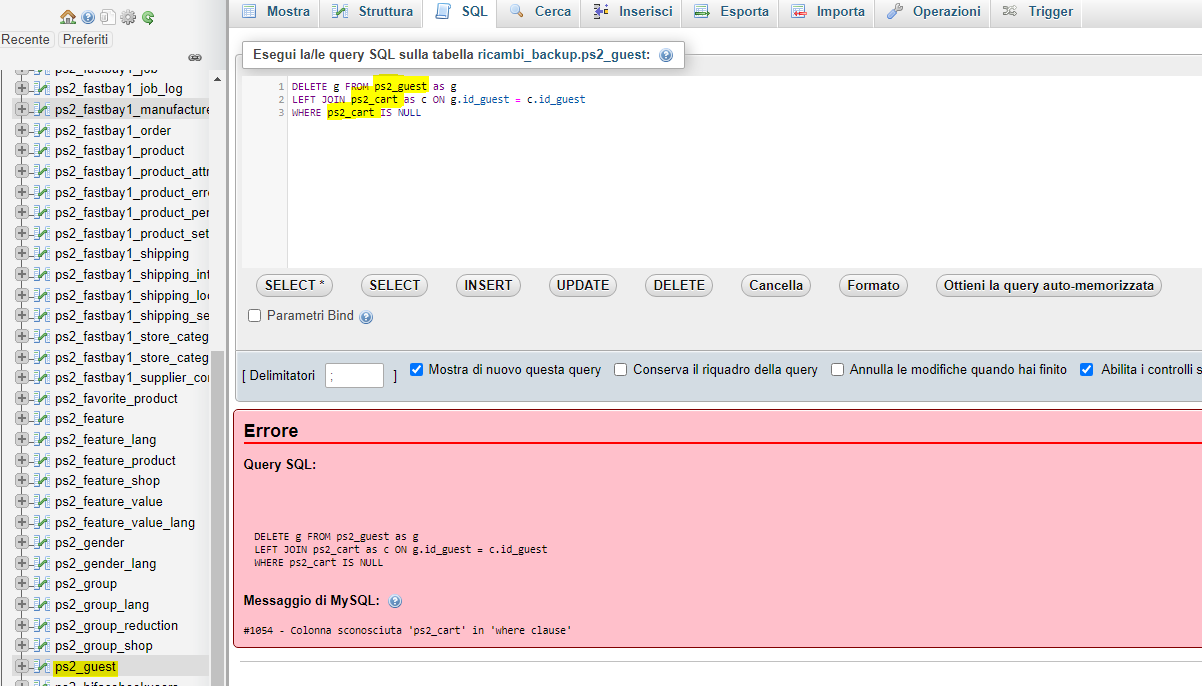
Task: Click the SELECT * button
Action: pos(294,285)
